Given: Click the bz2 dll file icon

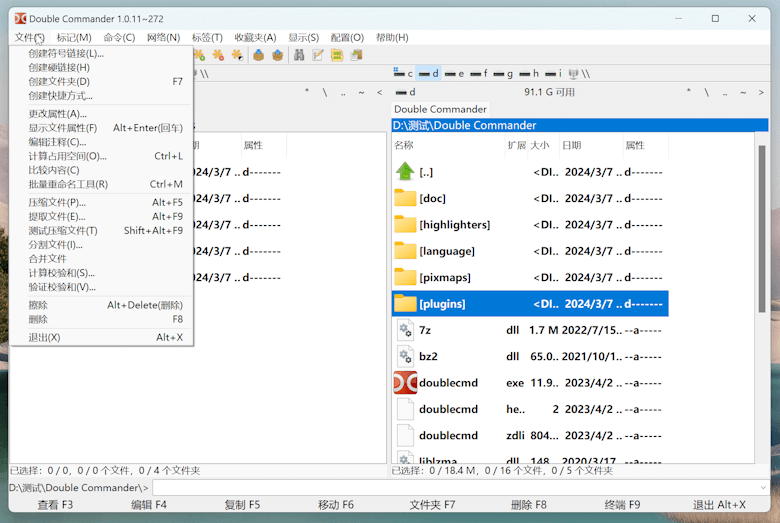Looking at the screenshot, I should 405,356.
